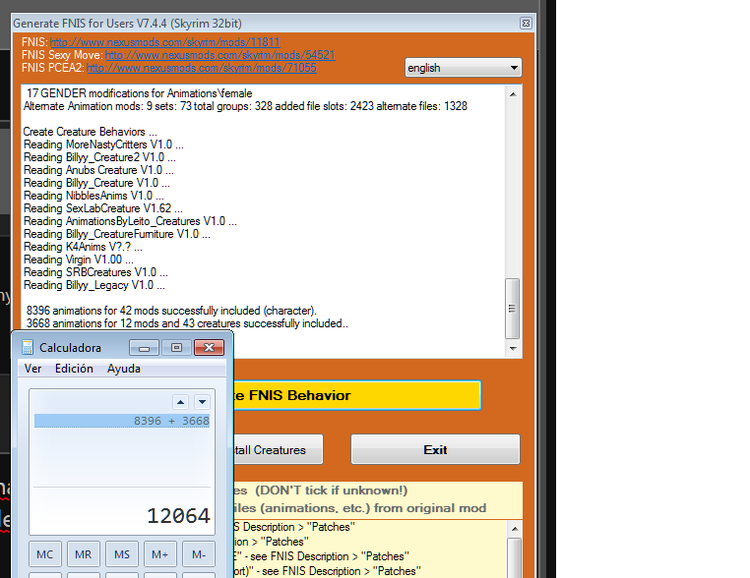Click the line 'Reading SRBCreatures V1.0'
The height and width of the screenshot is (578, 750).
96,272
